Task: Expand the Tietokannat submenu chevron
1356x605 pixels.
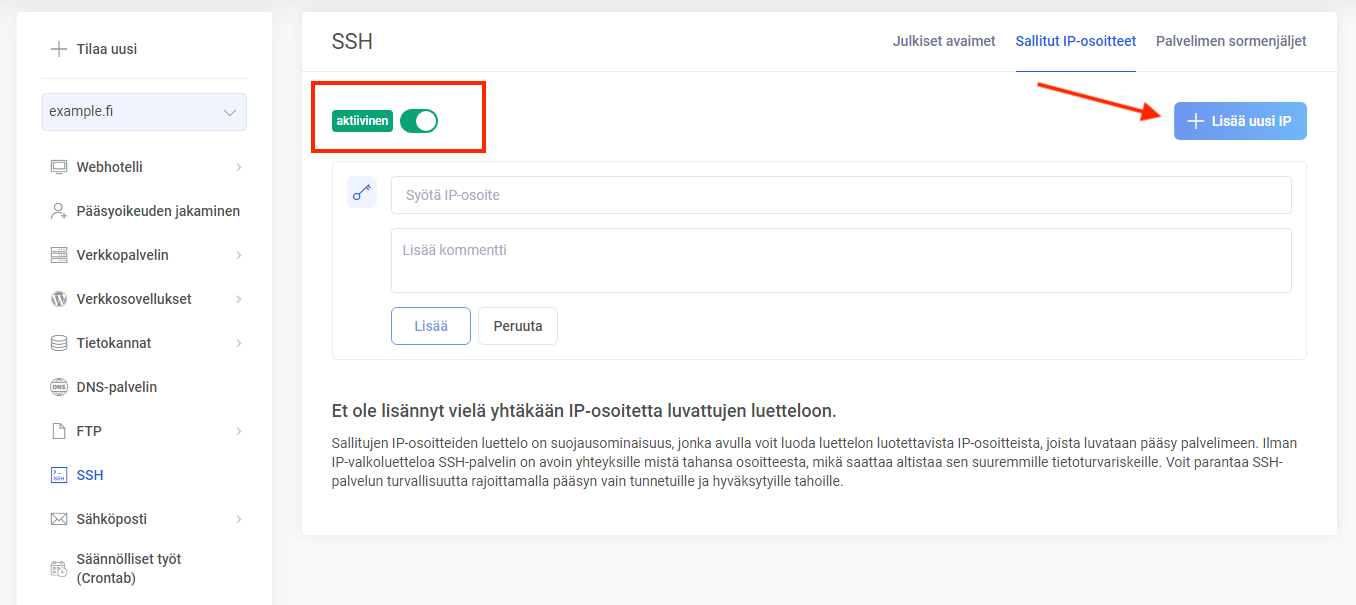Action: pyautogui.click(x=239, y=343)
